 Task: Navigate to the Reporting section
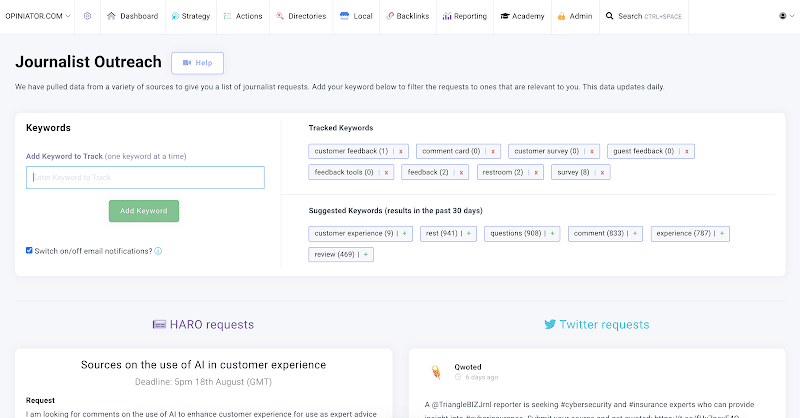pos(464,16)
